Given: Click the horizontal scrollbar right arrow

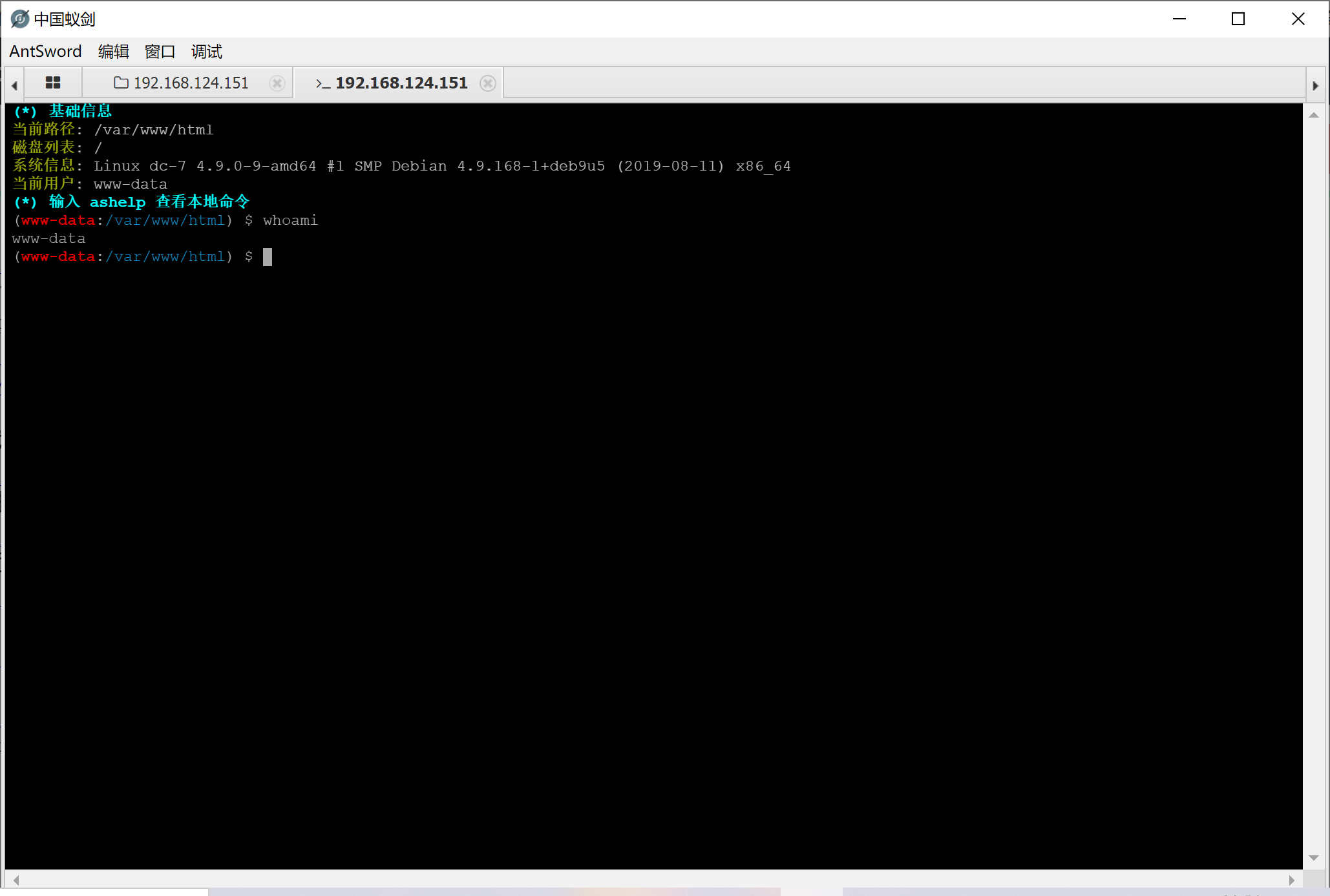Looking at the screenshot, I should [x=1291, y=880].
